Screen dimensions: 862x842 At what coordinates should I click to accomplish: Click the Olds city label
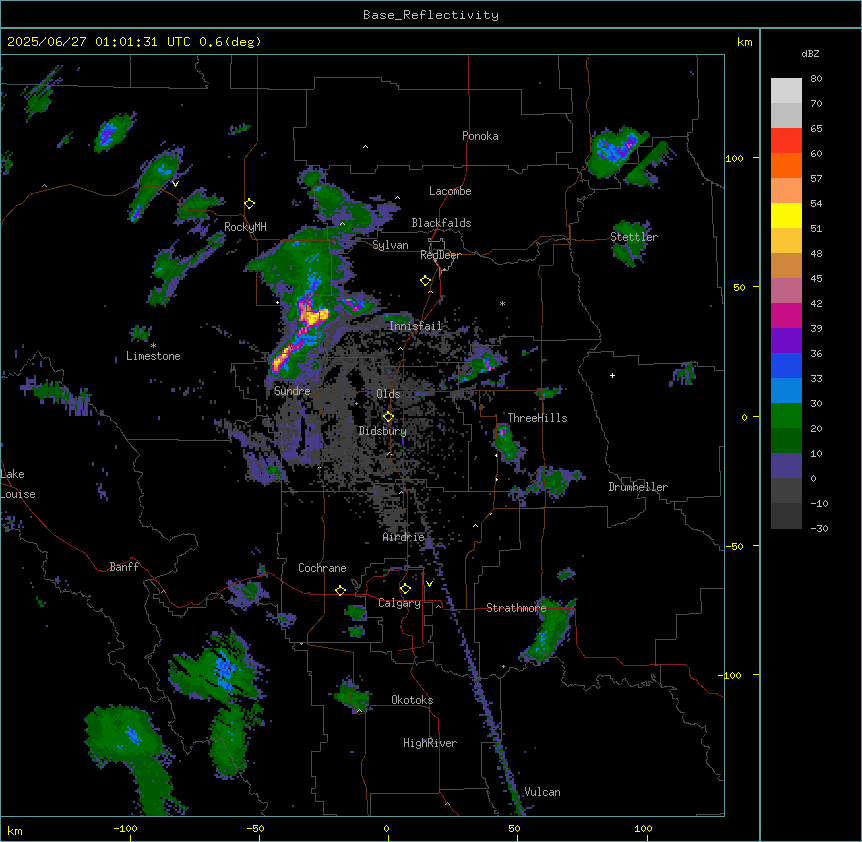[388, 394]
